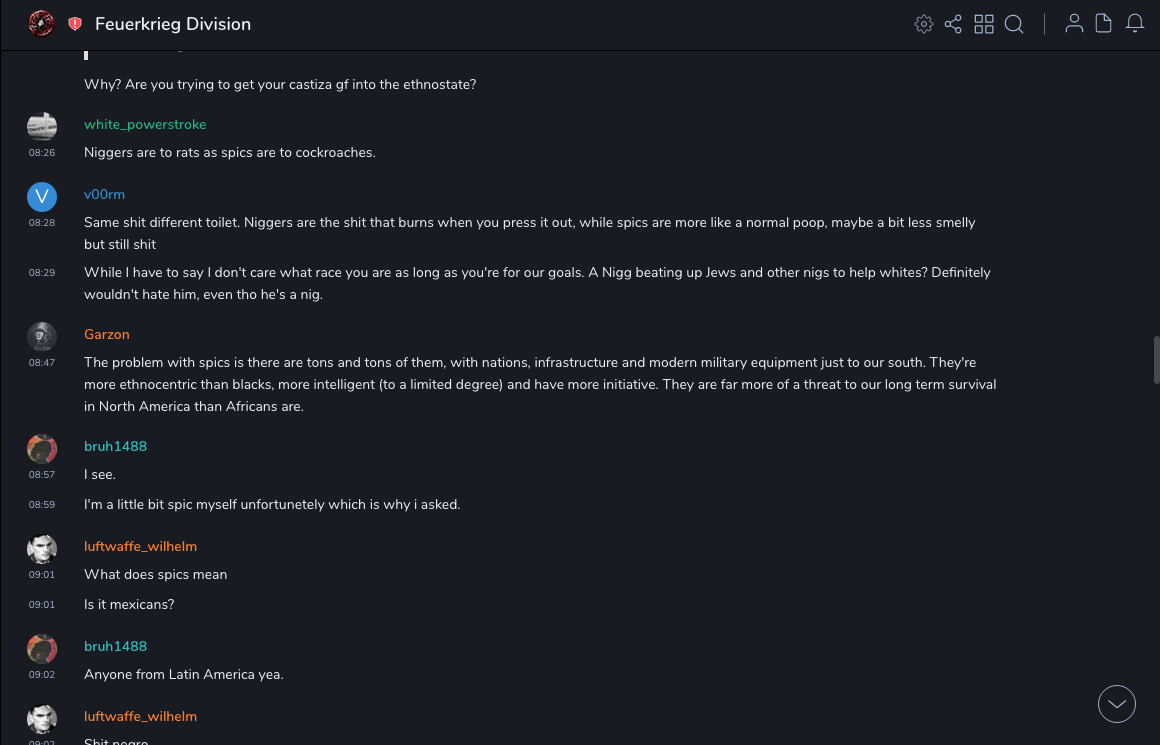
Task: Open the settings gear in the header
Action: tap(924, 24)
